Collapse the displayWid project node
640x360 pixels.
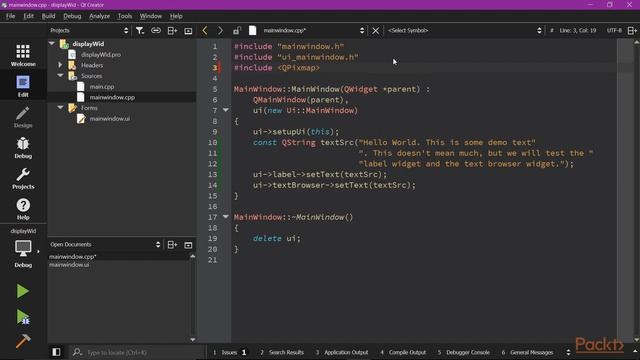[x=52, y=43]
